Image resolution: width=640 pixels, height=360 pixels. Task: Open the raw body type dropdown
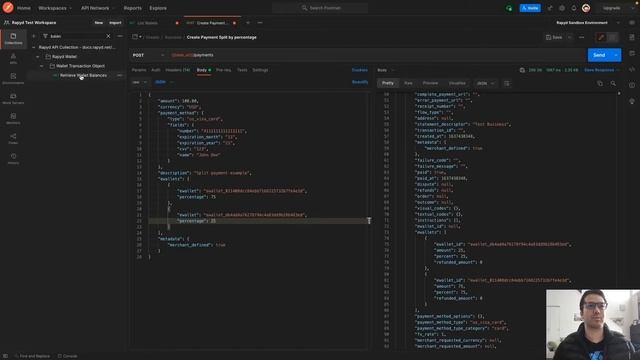pos(140,82)
